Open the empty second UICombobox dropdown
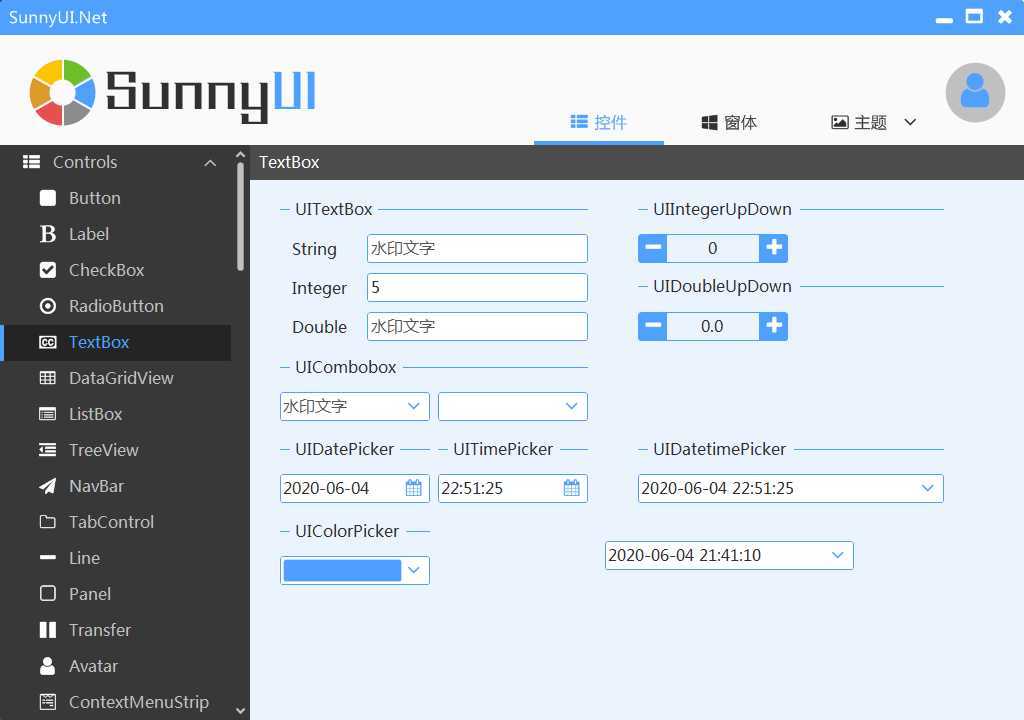 (x=571, y=406)
